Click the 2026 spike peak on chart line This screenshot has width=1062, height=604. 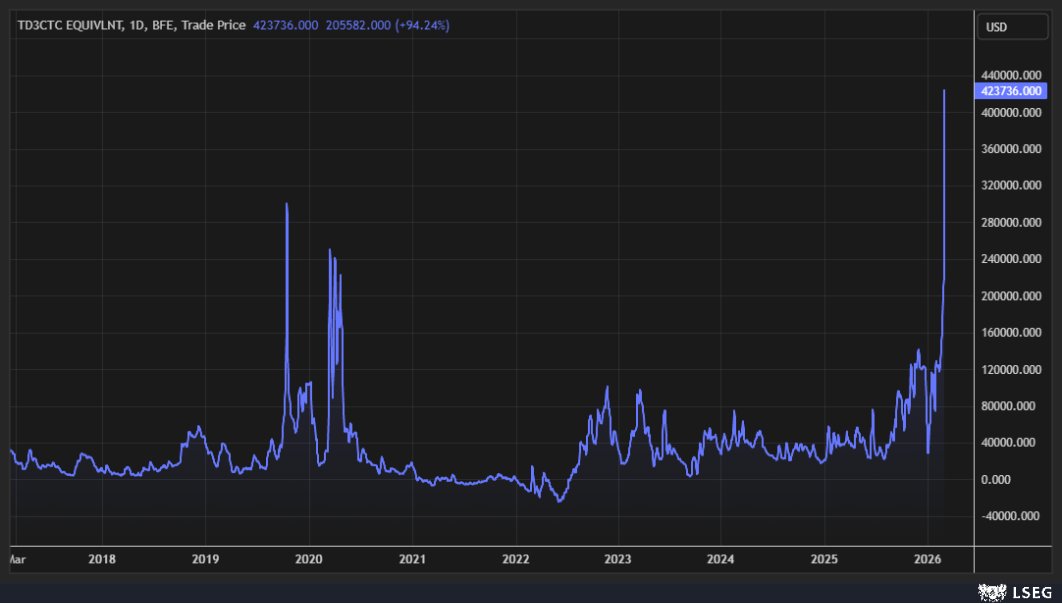coord(944,91)
